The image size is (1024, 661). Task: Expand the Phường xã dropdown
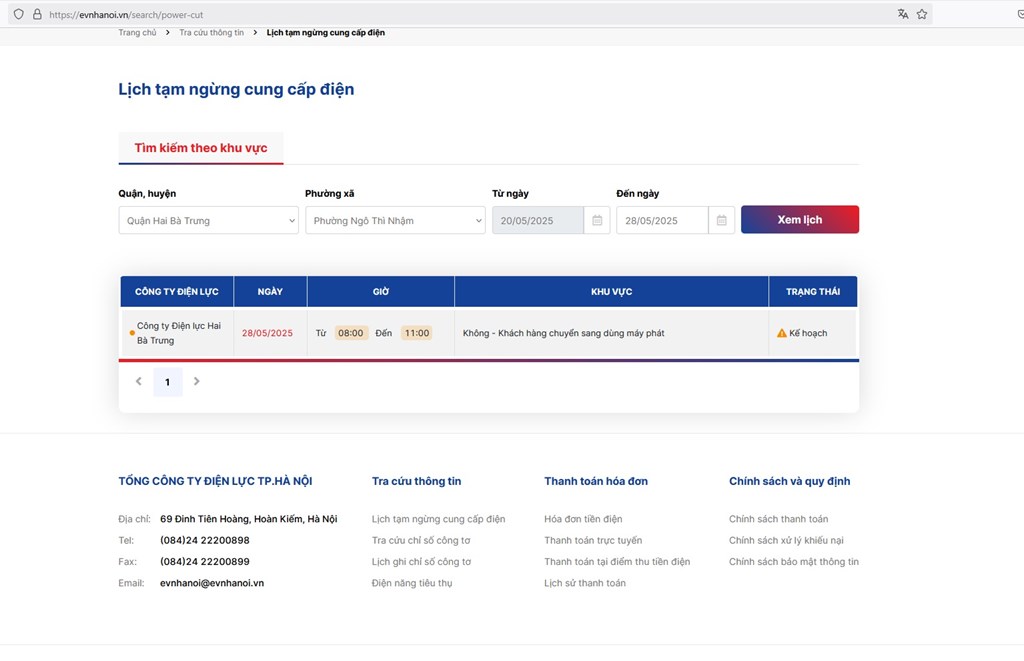[395, 220]
